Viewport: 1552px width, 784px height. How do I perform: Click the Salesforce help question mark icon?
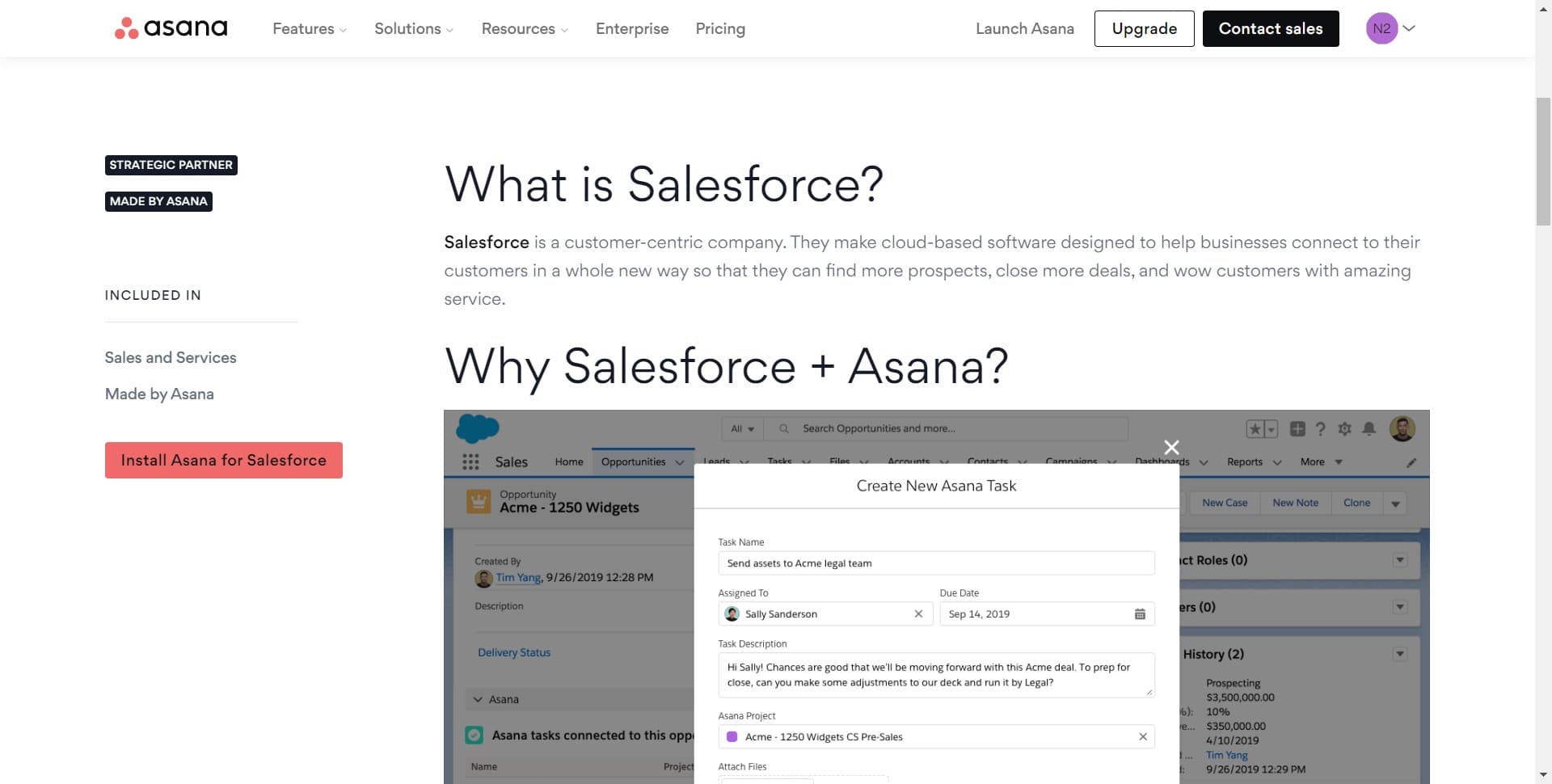click(x=1321, y=428)
